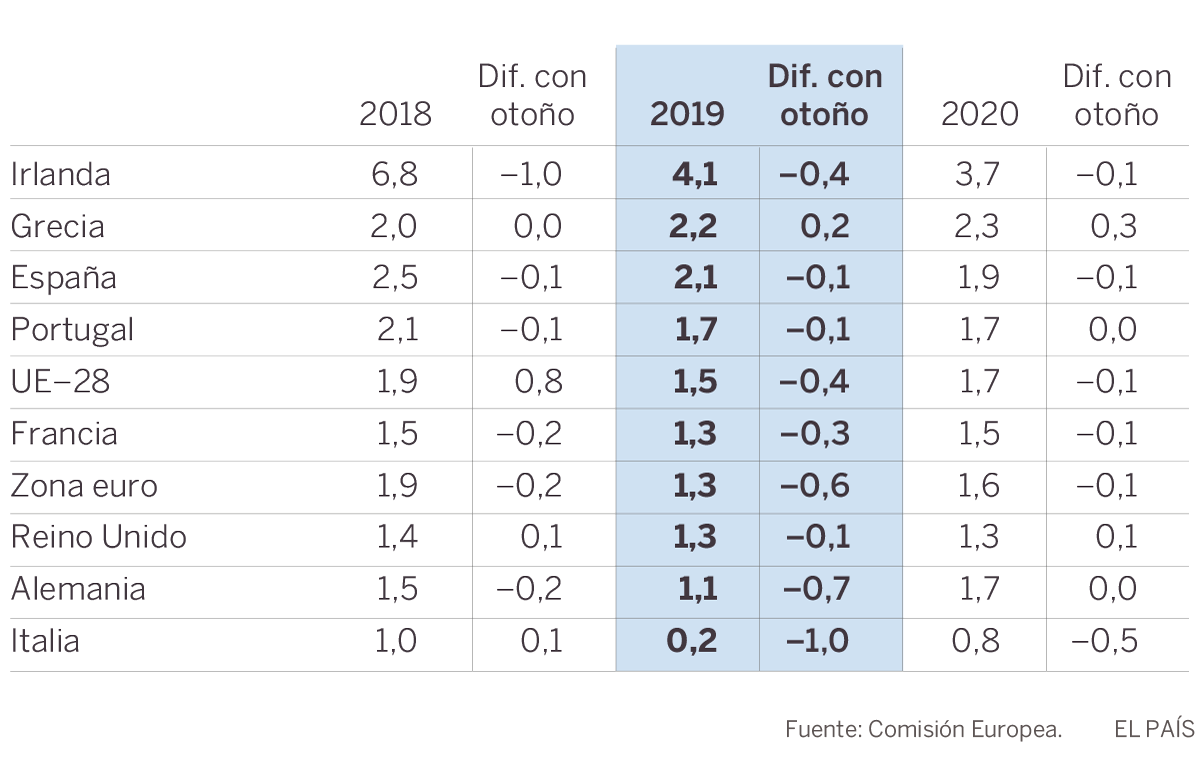
Task: Select the Reino Unido row label
Action: click(98, 538)
